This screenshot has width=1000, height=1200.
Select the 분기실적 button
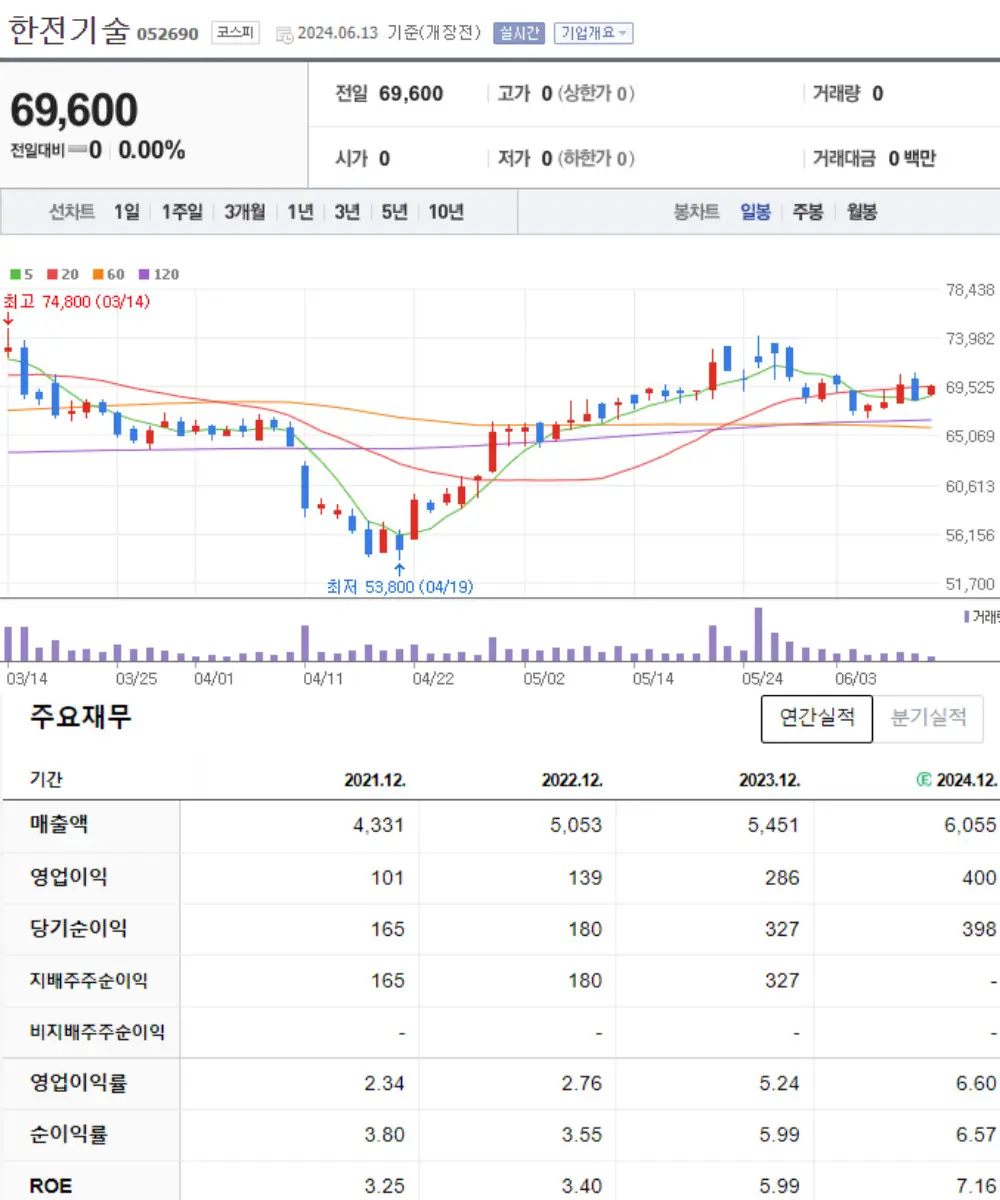[x=928, y=718]
